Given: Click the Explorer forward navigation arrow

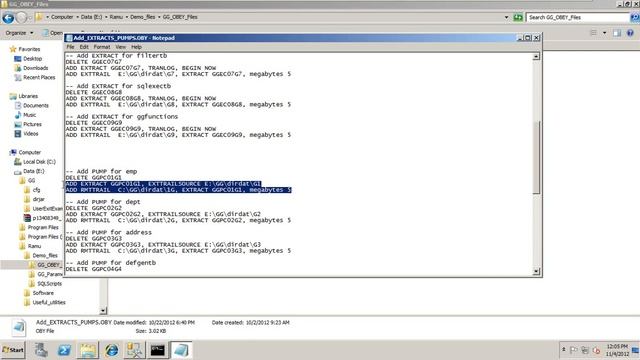Looking at the screenshot, I should coord(21,18).
